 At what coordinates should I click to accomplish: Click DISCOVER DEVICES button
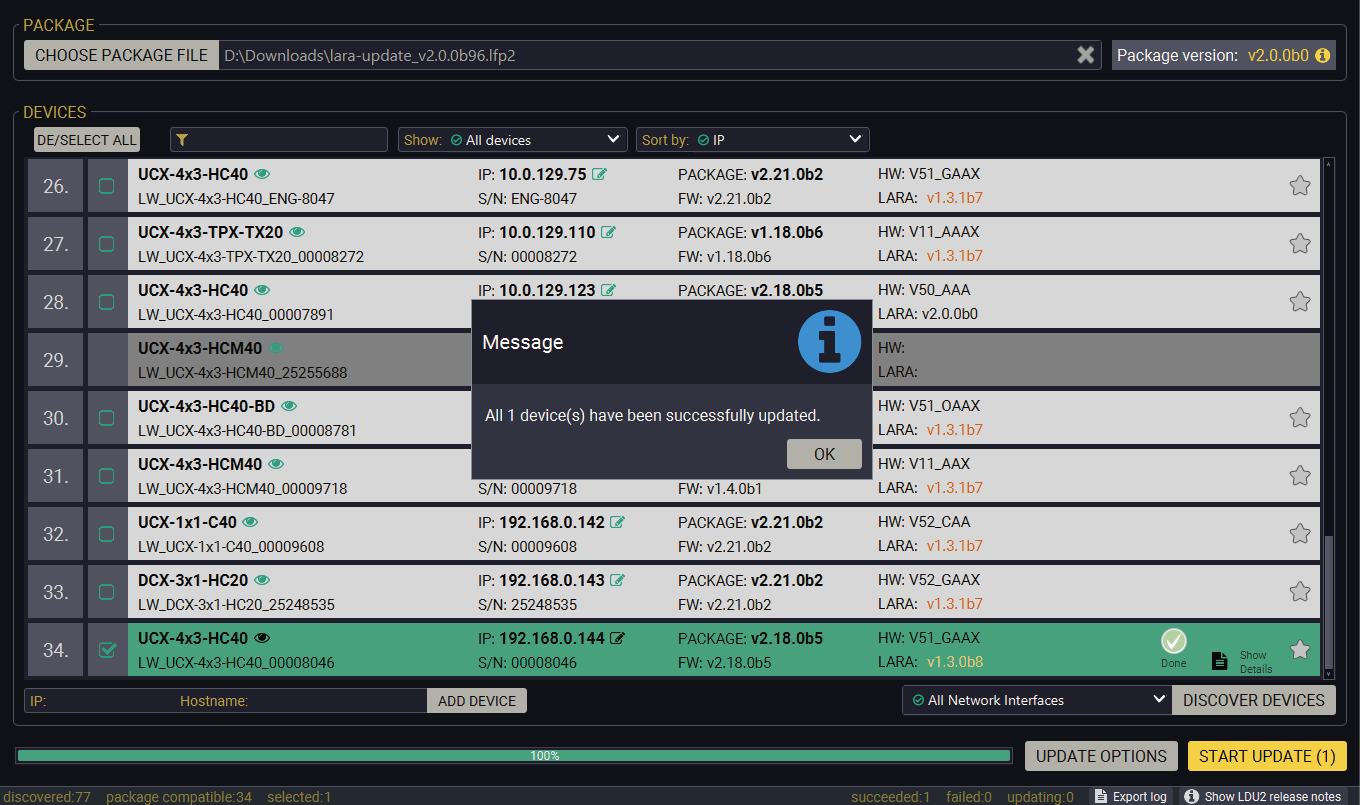pos(1254,700)
